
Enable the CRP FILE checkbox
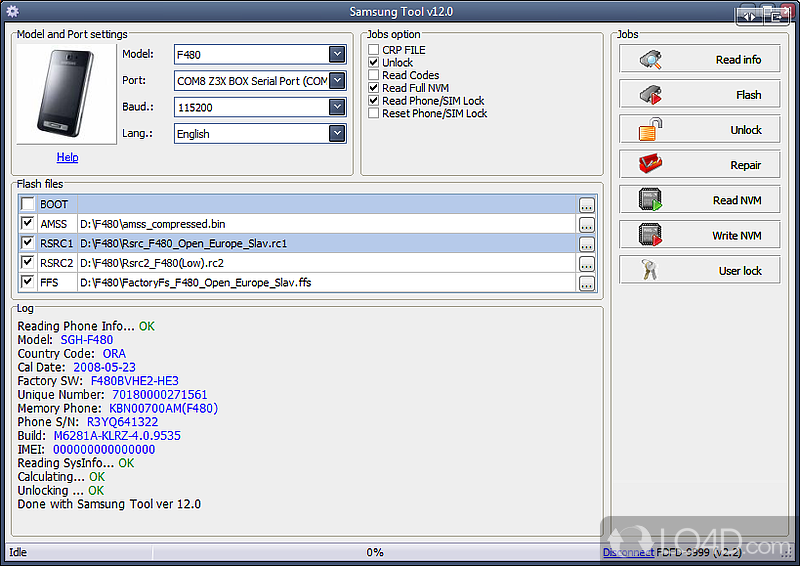point(374,50)
